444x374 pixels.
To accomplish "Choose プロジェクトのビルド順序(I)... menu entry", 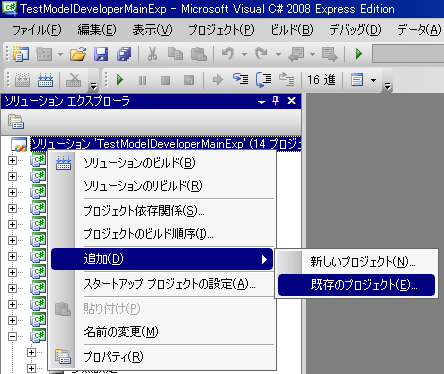I will 163,234.
